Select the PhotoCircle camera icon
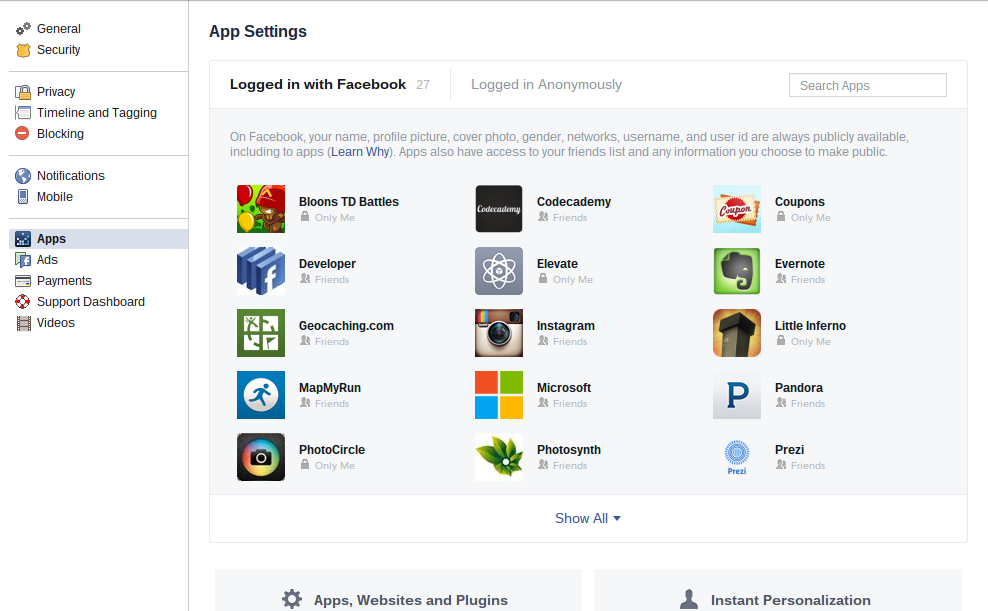Viewport: 988px width, 611px height. point(261,457)
